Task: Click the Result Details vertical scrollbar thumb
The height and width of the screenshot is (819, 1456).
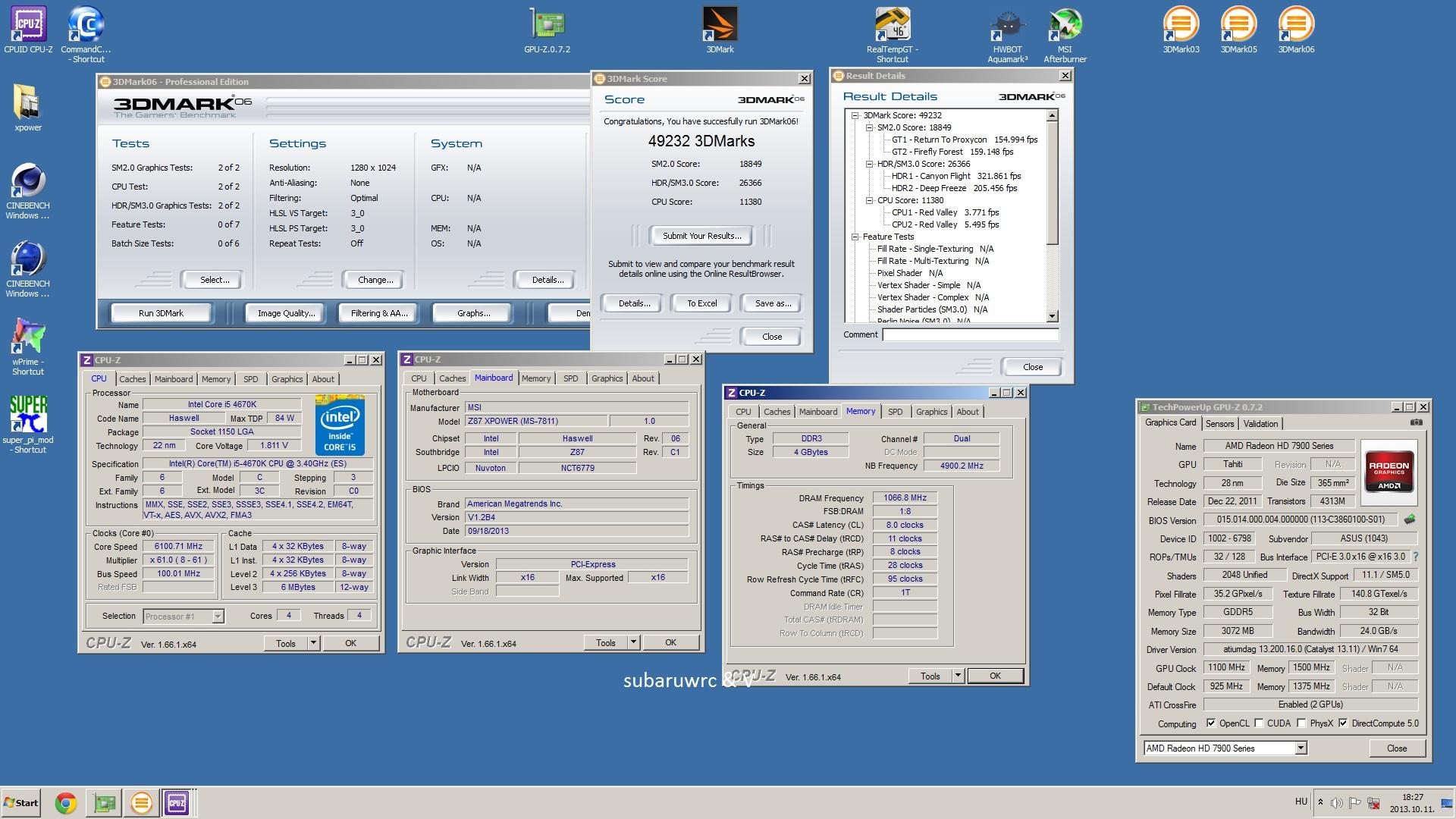Action: (1052, 183)
